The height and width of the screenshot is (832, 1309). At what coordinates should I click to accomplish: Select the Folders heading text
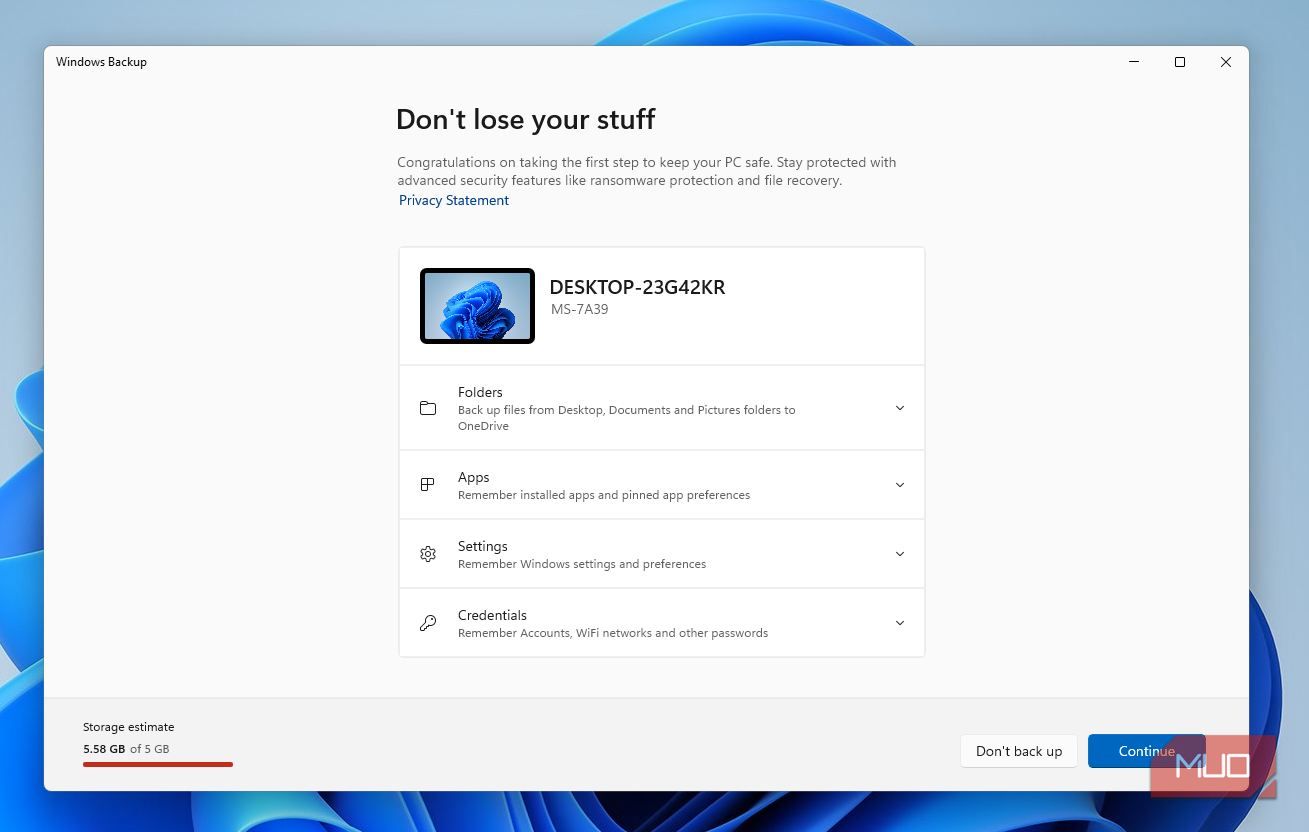[480, 392]
